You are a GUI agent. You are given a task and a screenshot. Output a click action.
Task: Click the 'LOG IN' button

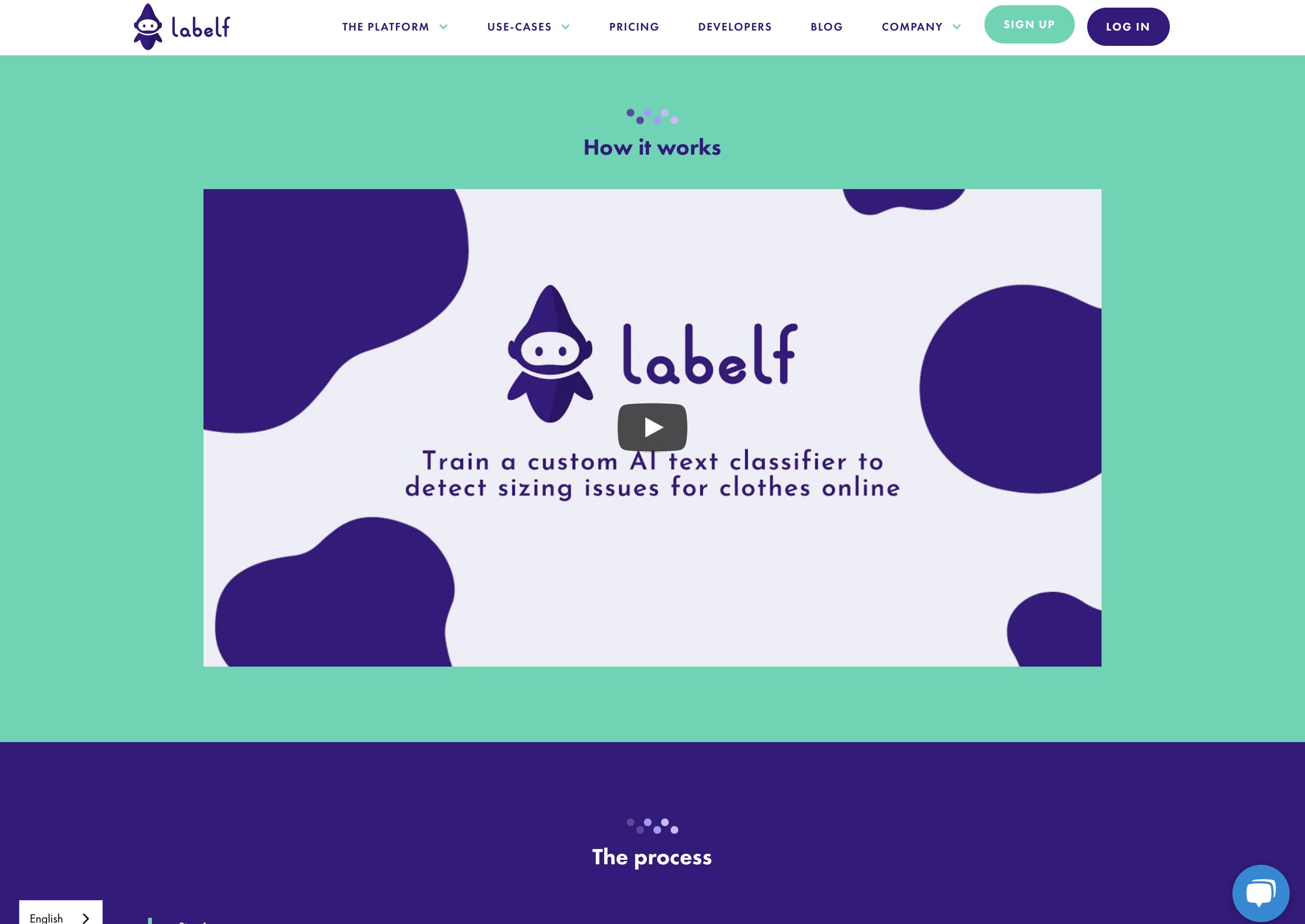pos(1128,26)
